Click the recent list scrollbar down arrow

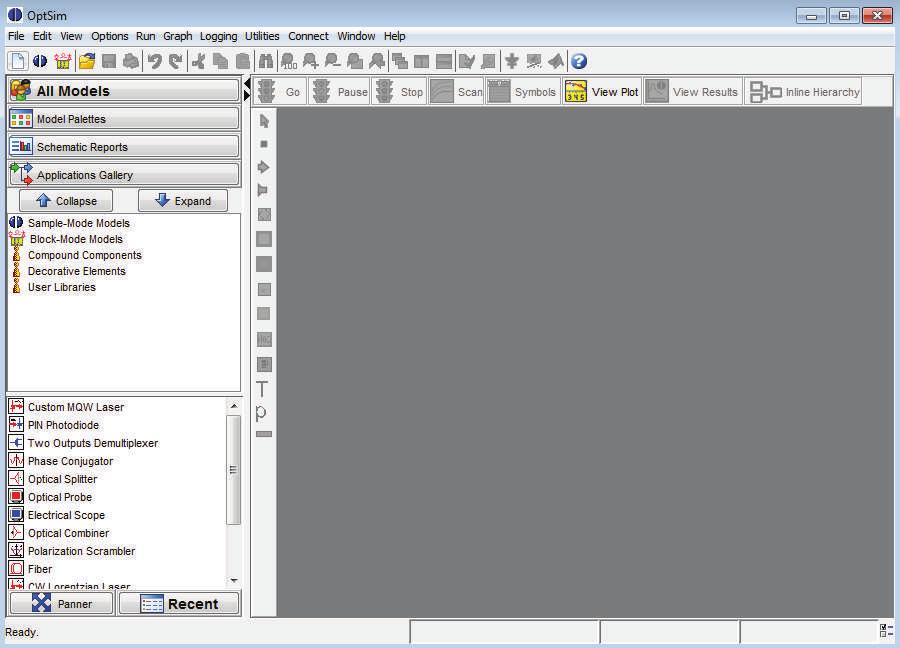click(x=234, y=580)
